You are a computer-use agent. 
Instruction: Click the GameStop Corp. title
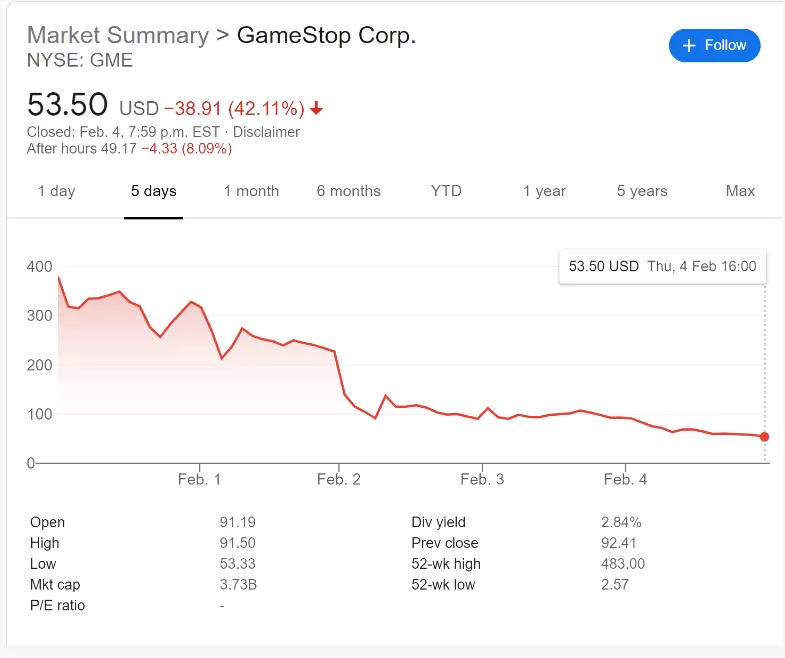(326, 35)
